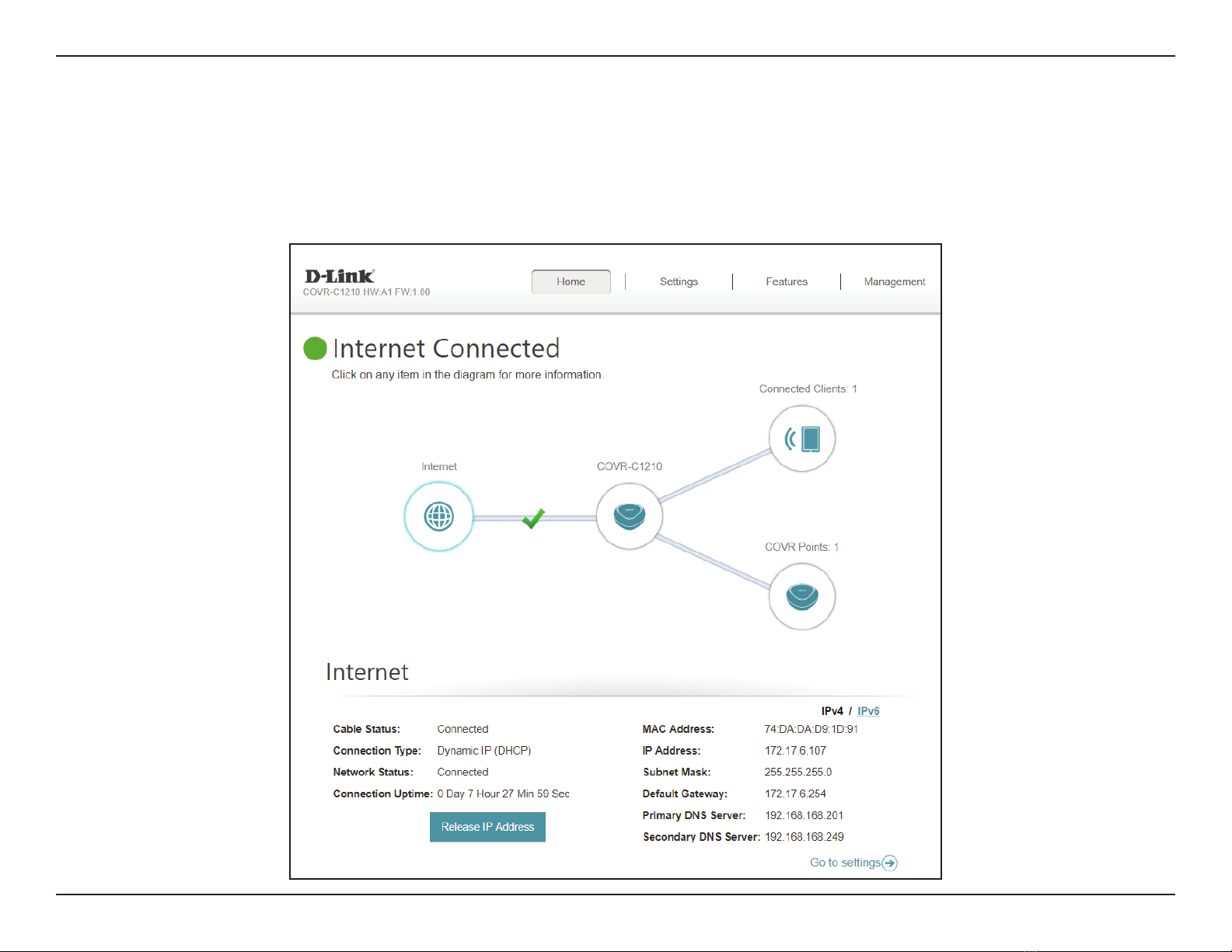
Task: Click primary DNS value 192.168.168.201
Action: click(x=804, y=815)
